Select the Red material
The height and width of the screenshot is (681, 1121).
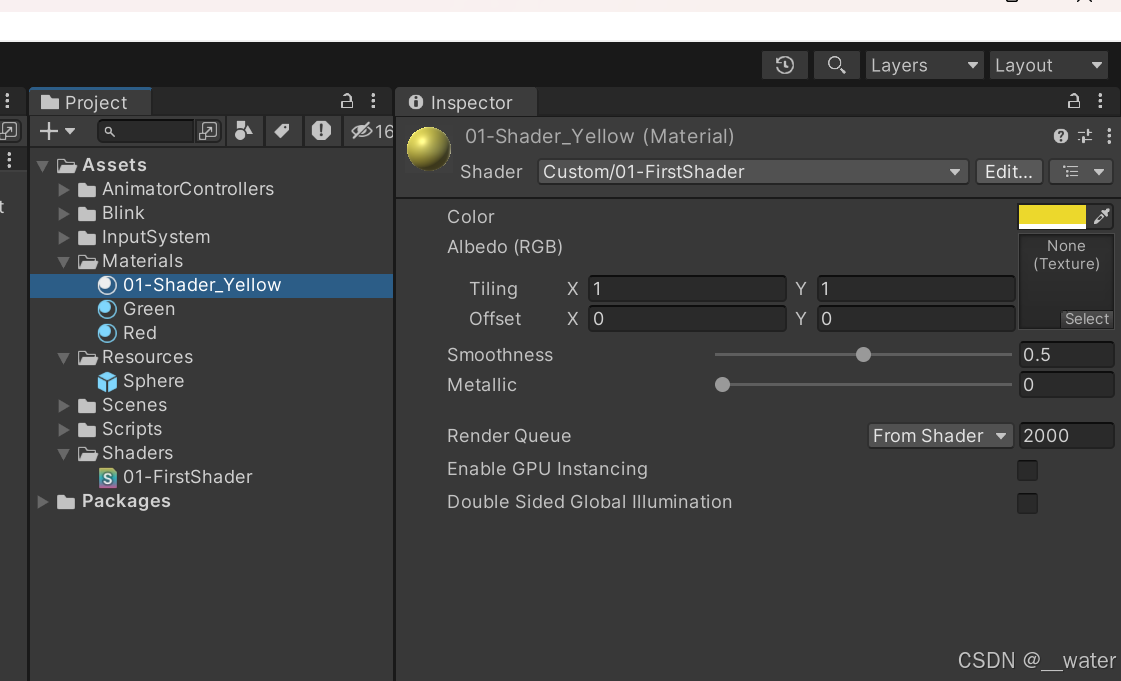[x=139, y=333]
